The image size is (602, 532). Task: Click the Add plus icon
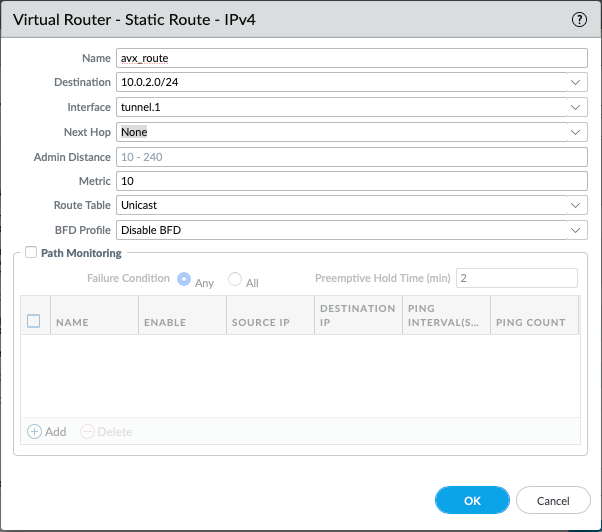point(34,432)
